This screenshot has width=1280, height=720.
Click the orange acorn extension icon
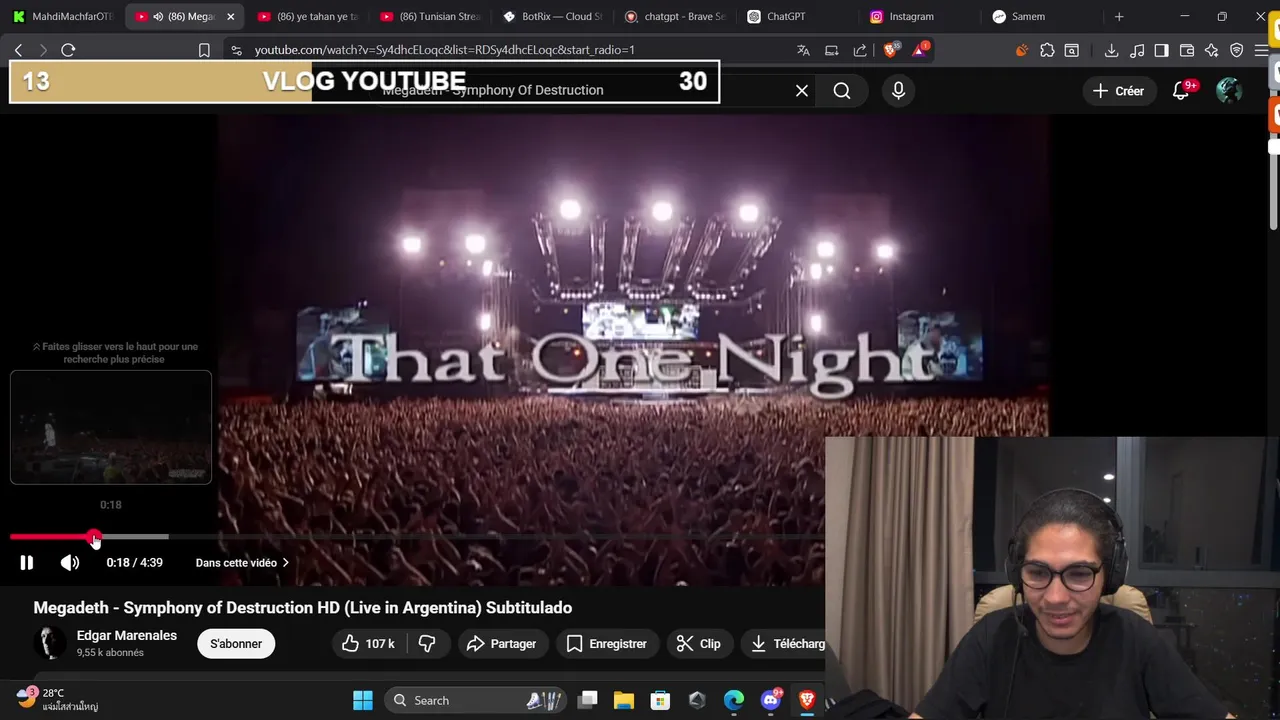click(1021, 50)
